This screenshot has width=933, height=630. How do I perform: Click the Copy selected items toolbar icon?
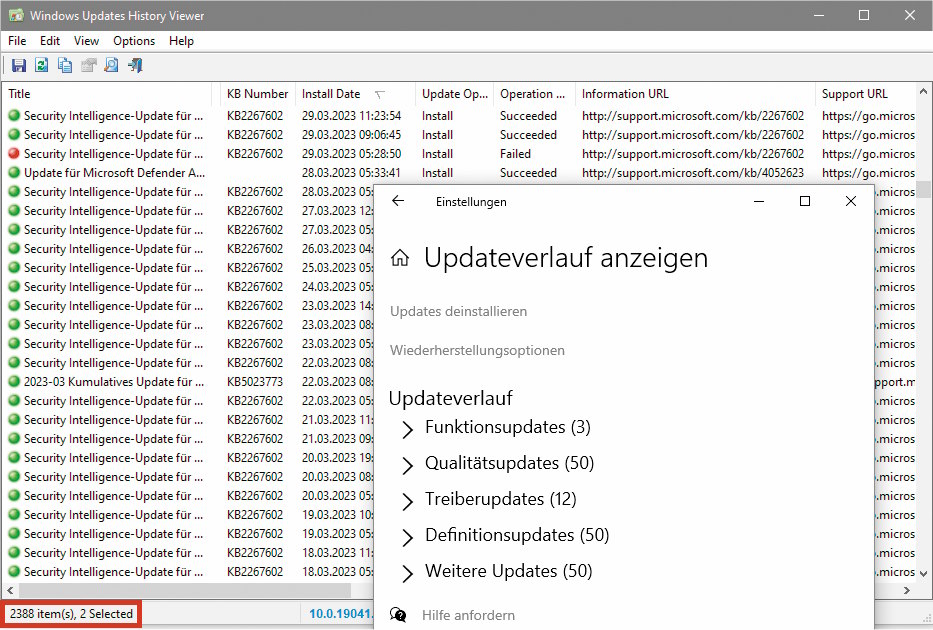[65, 65]
